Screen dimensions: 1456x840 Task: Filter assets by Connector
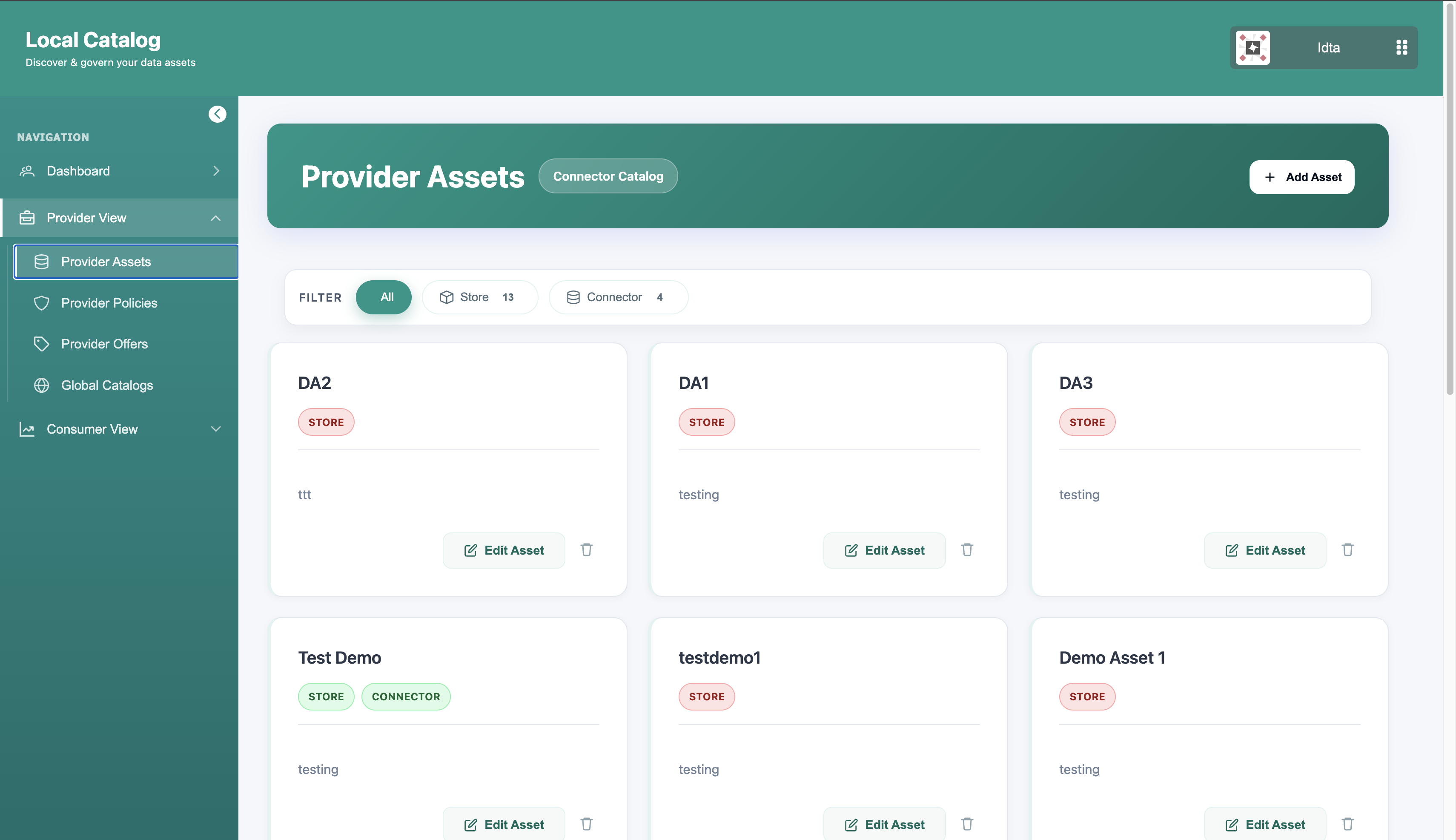618,297
